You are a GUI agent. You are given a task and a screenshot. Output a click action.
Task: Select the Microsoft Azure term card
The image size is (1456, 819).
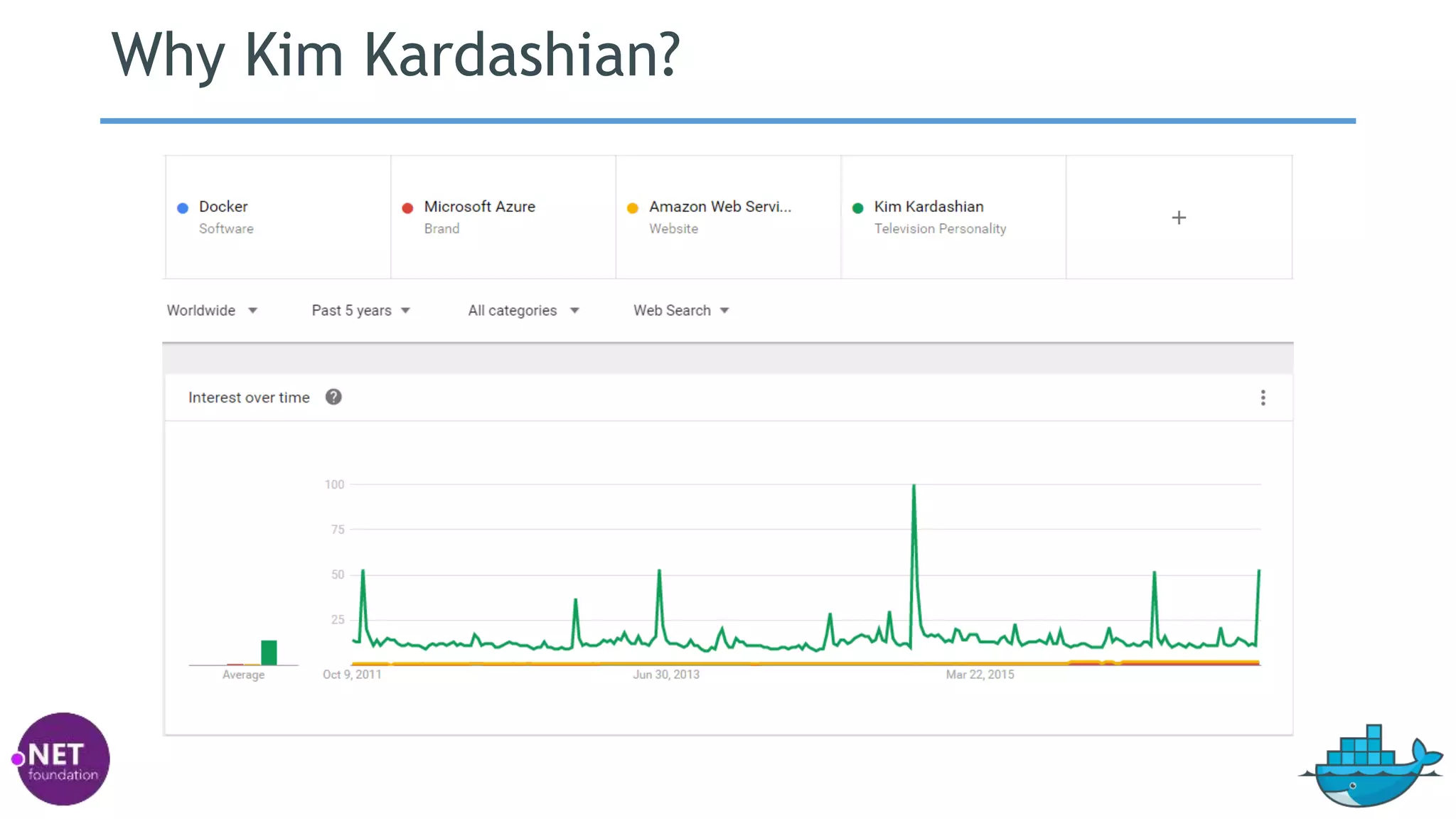tap(503, 217)
